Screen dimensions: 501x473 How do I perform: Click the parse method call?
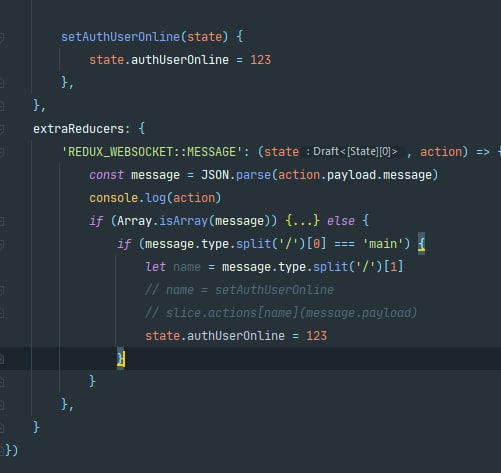pos(253,175)
